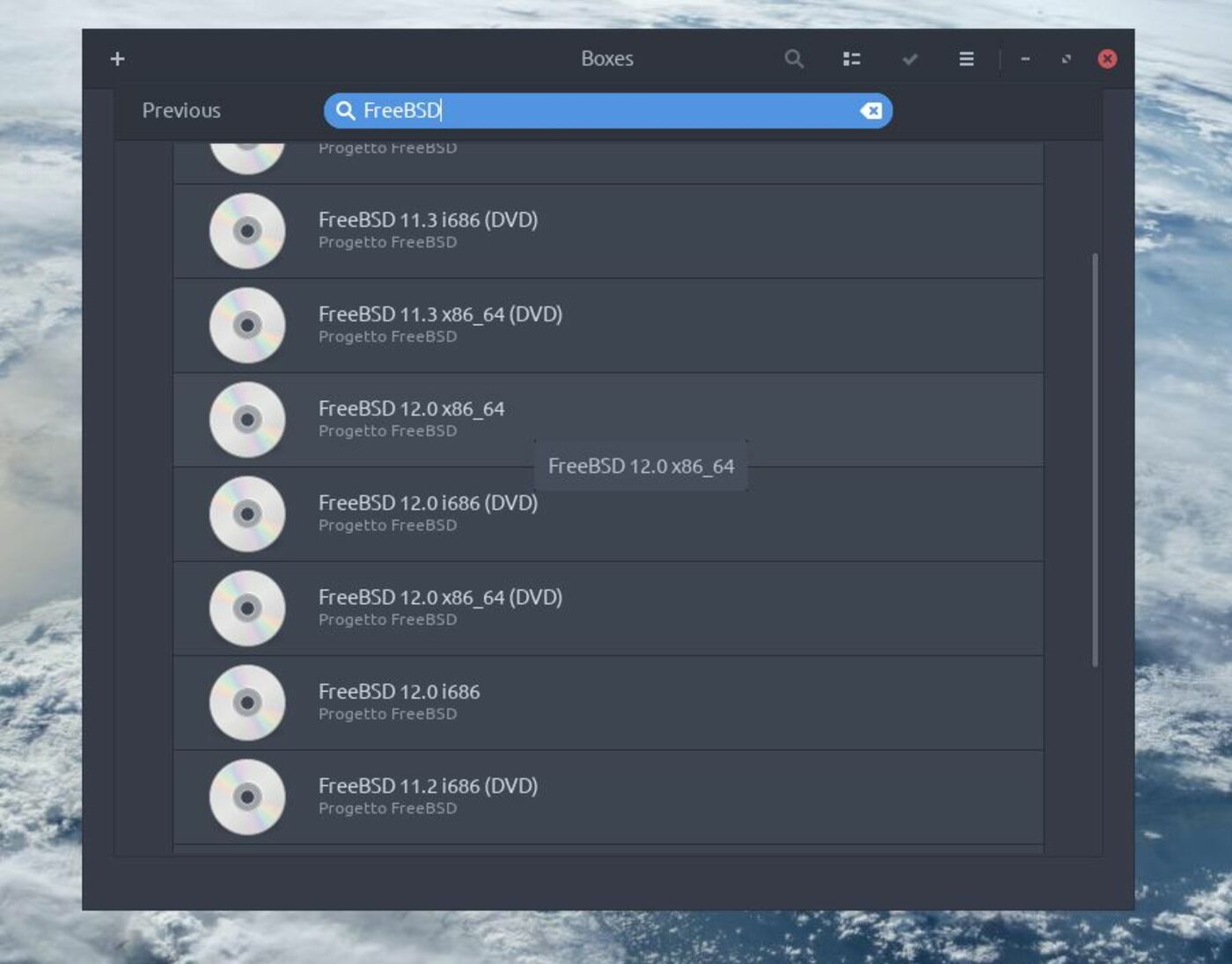Clear the FreeBSD search using the clear icon
This screenshot has height=964, width=1232.
point(870,111)
